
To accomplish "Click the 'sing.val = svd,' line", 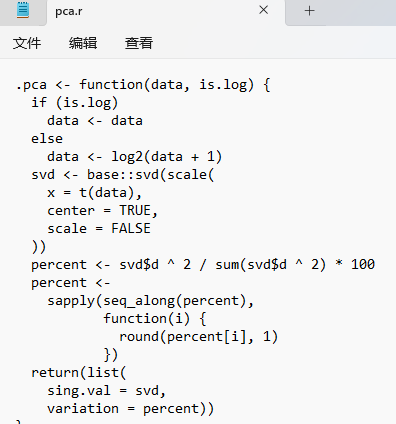I will pyautogui.click(x=106, y=391).
